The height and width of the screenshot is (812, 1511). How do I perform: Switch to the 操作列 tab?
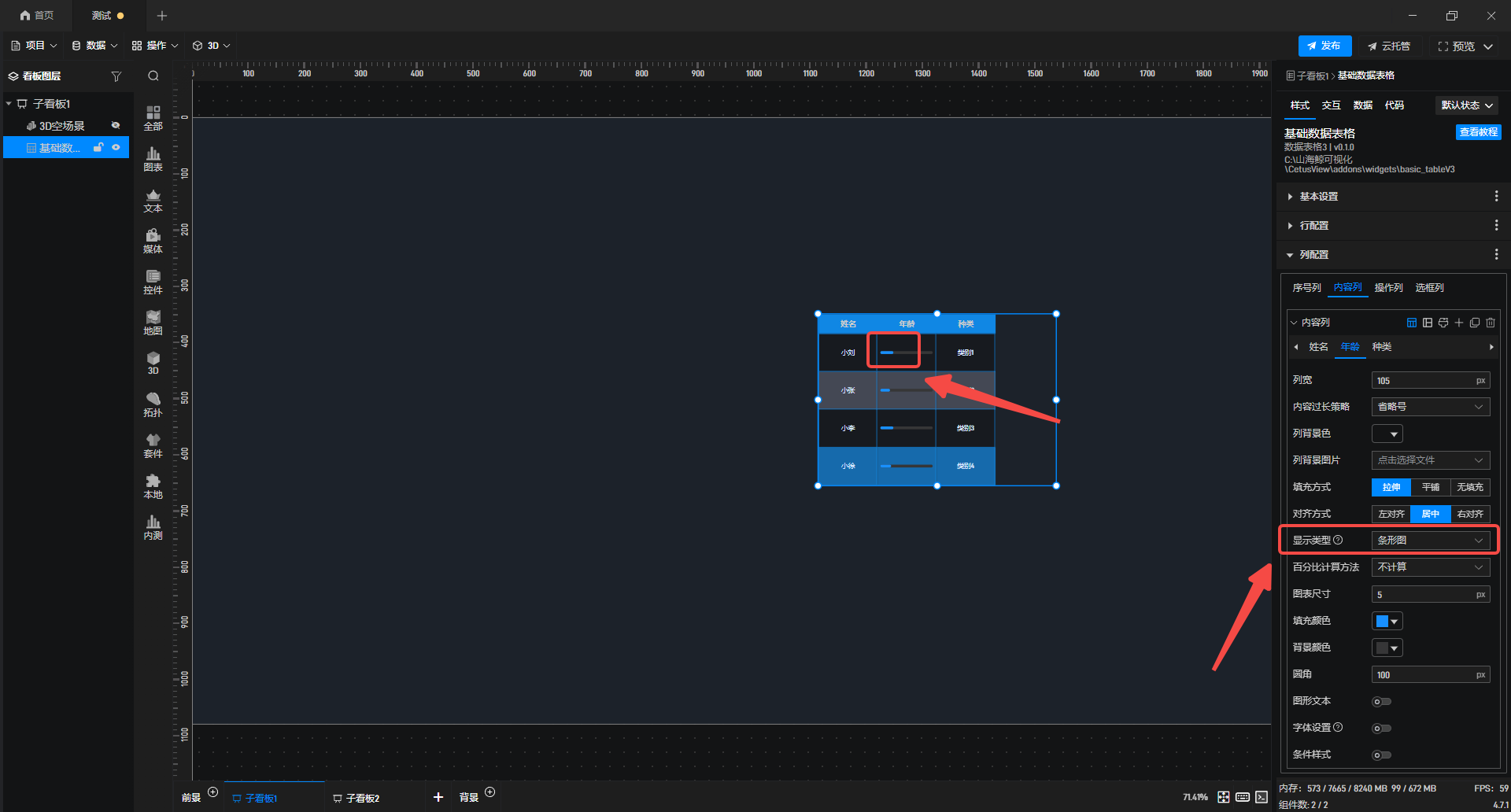pos(1388,288)
